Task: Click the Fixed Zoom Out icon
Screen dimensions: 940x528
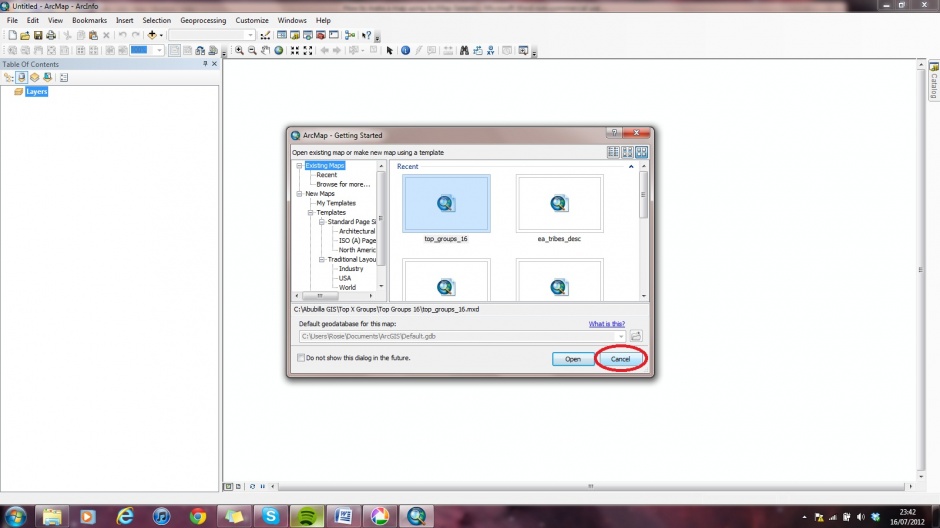Action: 308,51
